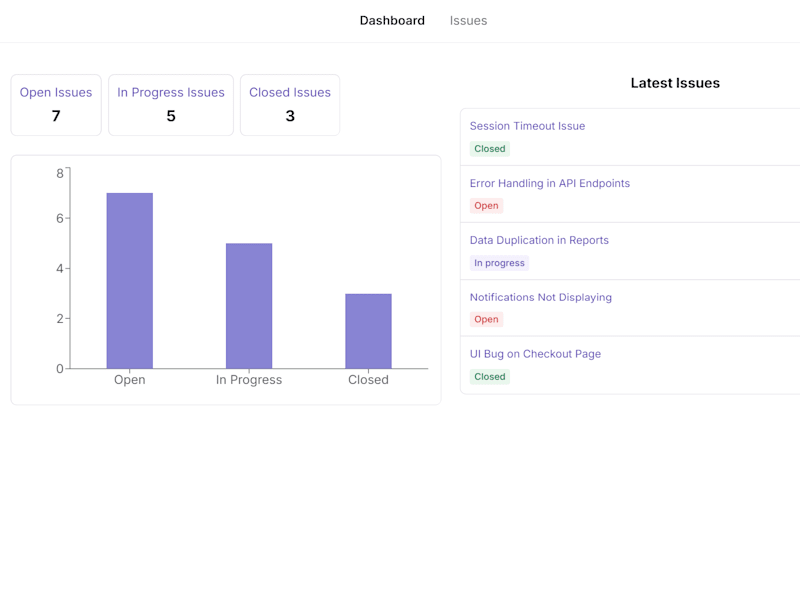Open the In Progress Issues card link
The width and height of the screenshot is (800, 600).
coord(171,92)
